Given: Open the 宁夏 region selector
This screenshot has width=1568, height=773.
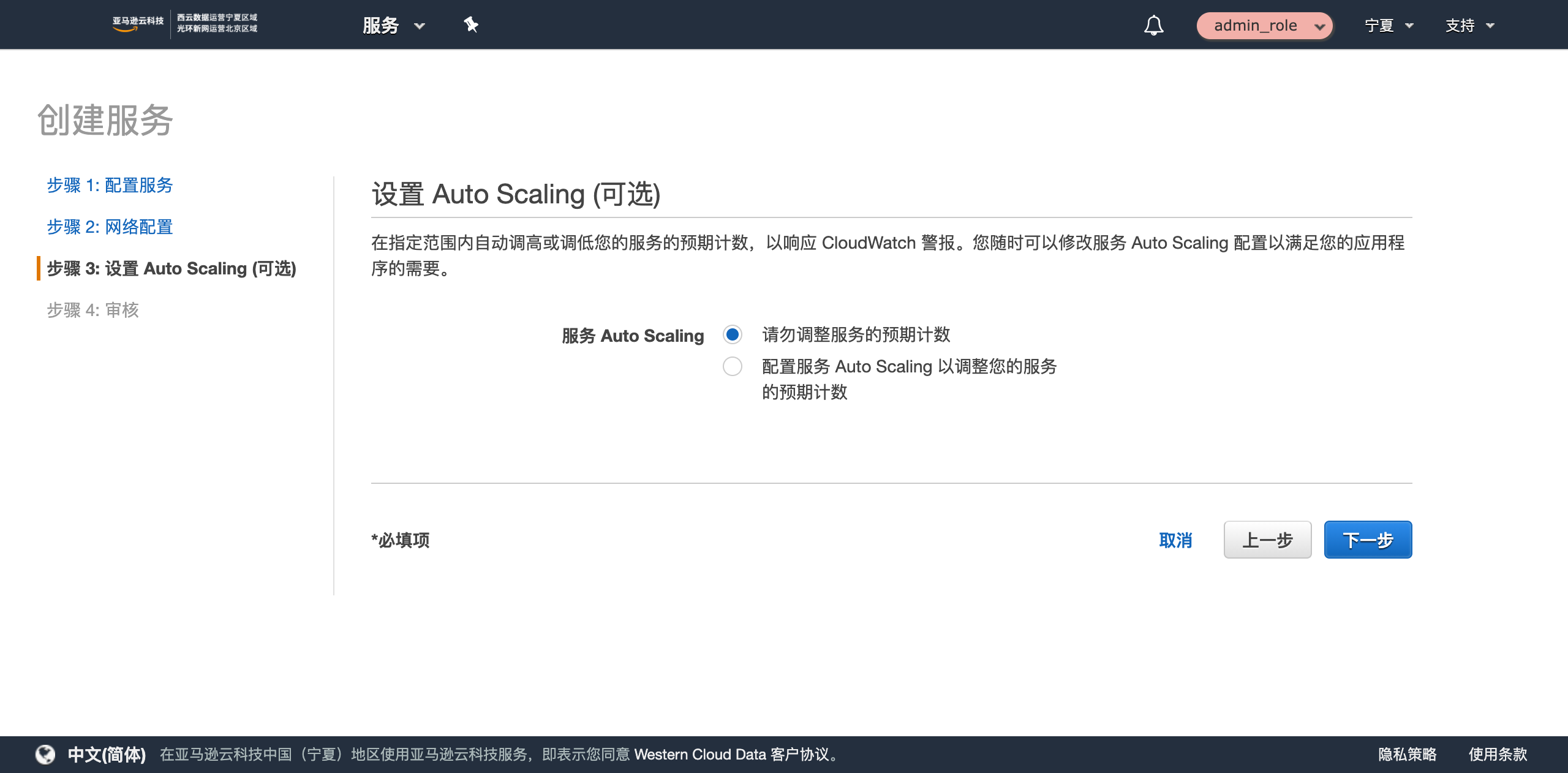Looking at the screenshot, I should [x=1389, y=25].
